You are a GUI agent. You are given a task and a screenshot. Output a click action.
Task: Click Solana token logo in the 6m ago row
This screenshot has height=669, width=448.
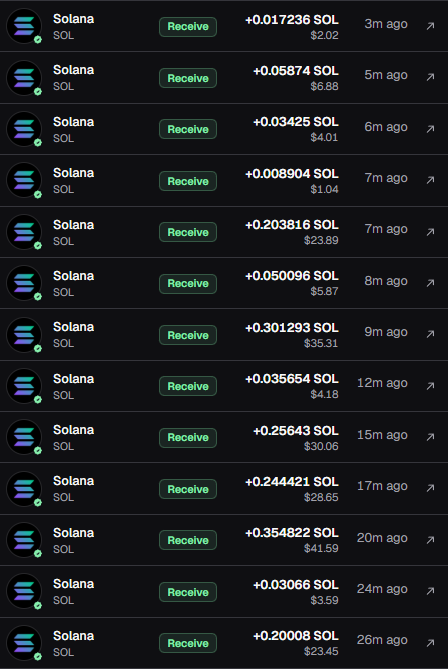pos(24,129)
